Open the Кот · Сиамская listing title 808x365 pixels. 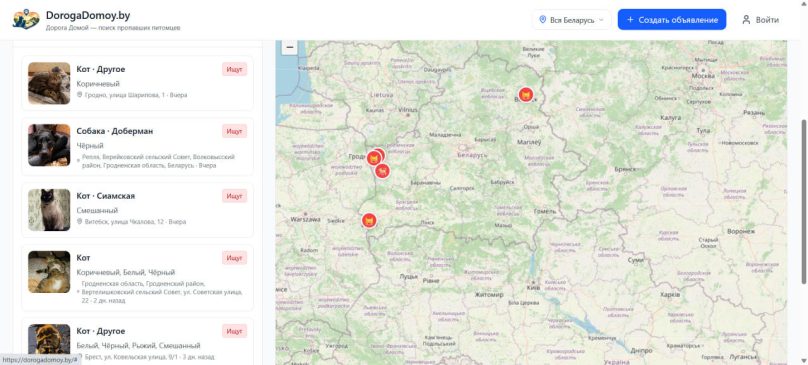(x=106, y=196)
